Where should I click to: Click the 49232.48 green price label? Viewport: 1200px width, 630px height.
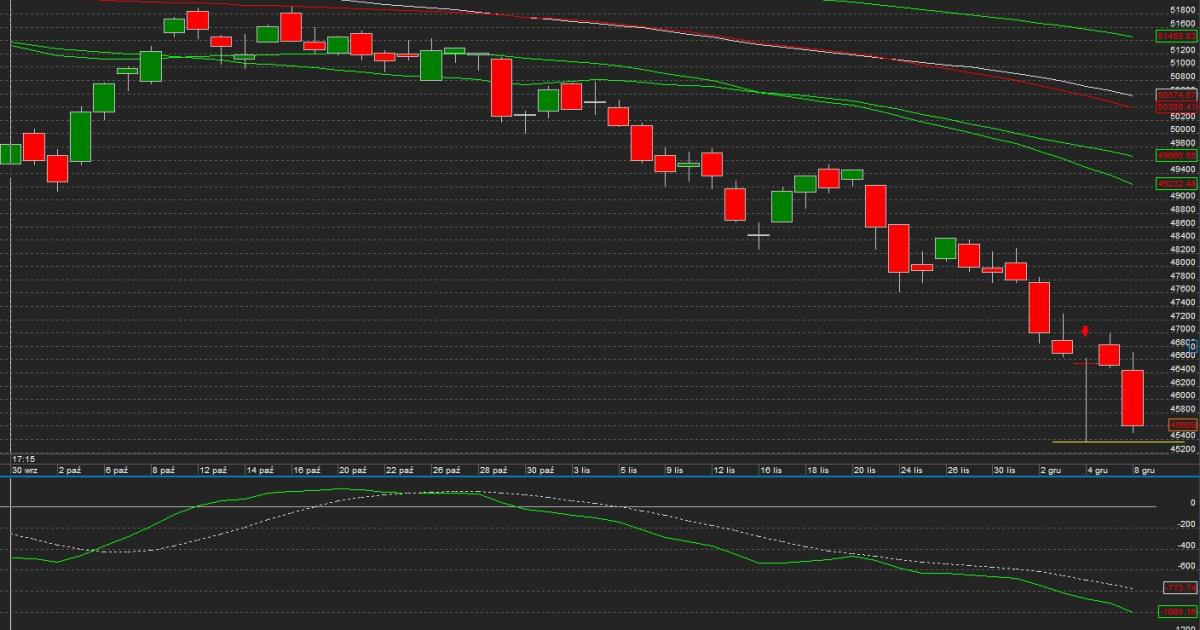pyautogui.click(x=1176, y=184)
